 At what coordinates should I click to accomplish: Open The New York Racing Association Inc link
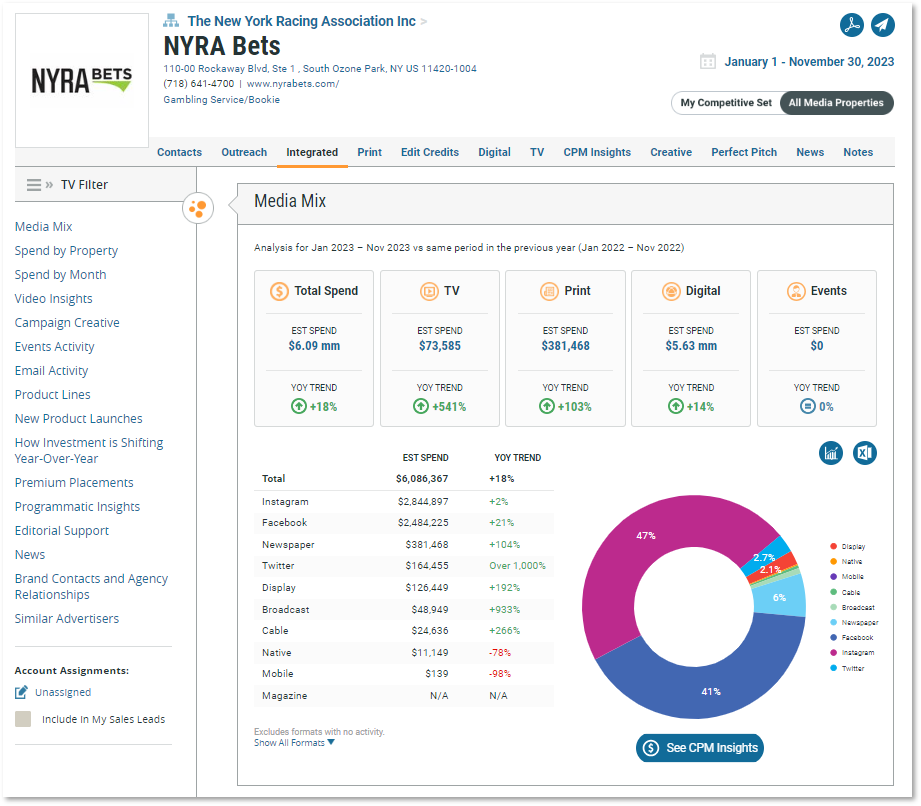pos(301,21)
